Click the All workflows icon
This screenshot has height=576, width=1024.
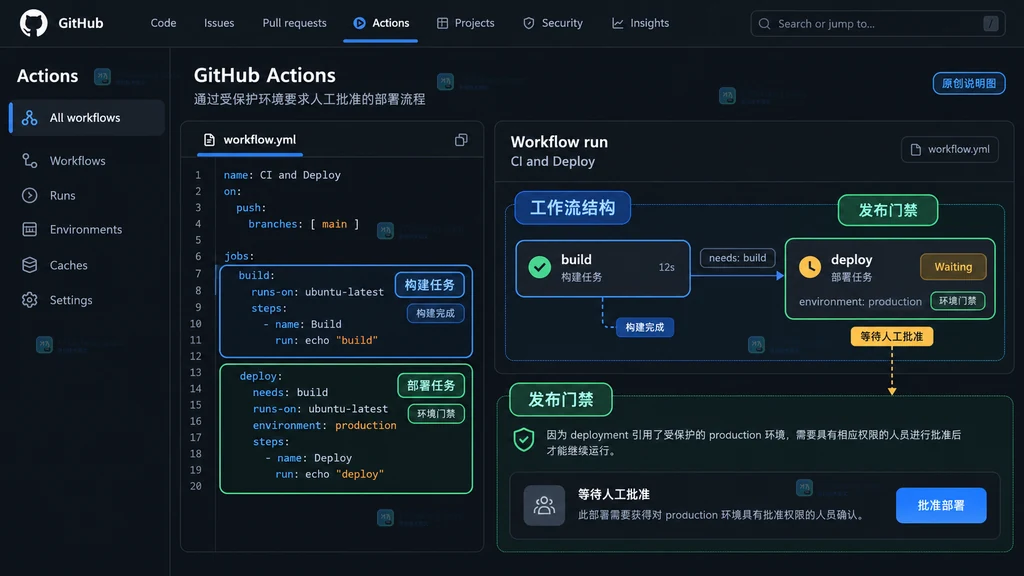coord(29,118)
